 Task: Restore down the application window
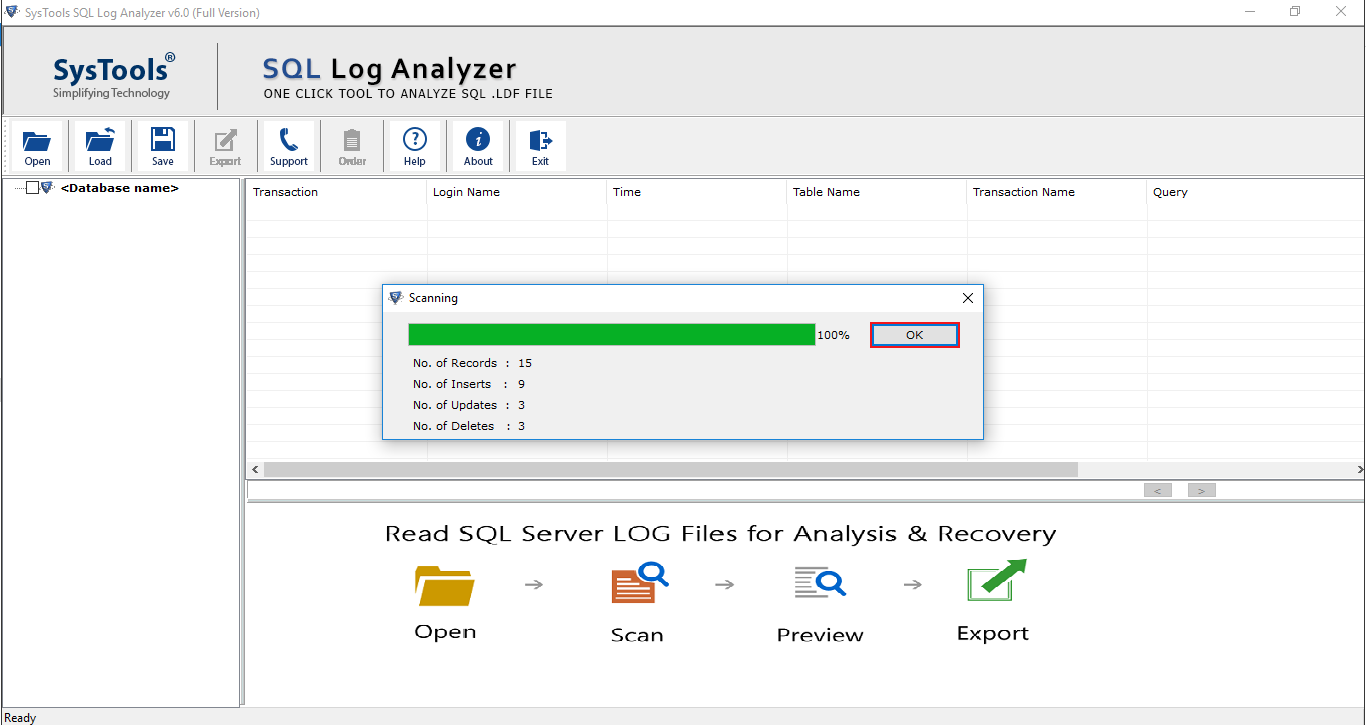(x=1295, y=12)
